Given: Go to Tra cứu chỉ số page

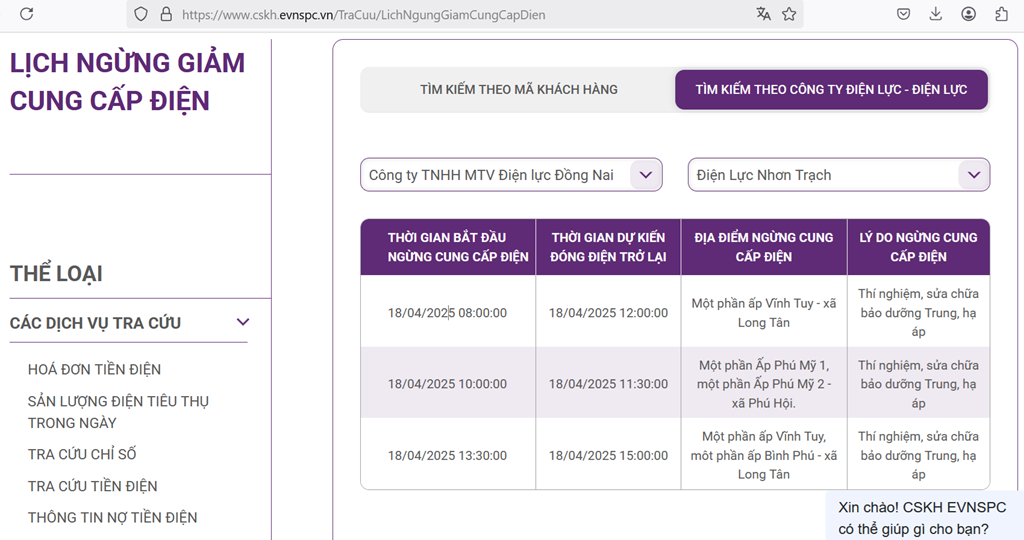Looking at the screenshot, I should [x=82, y=454].
